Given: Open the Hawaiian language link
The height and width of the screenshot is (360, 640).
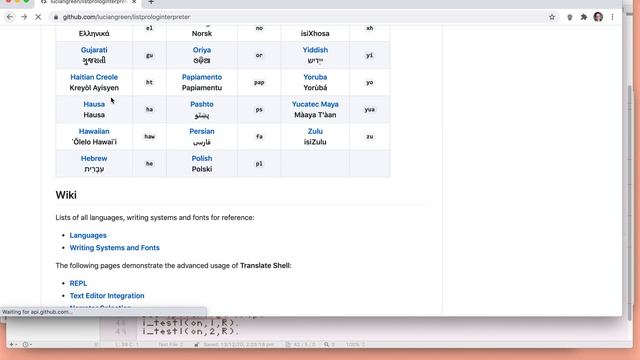Looking at the screenshot, I should (x=94, y=131).
